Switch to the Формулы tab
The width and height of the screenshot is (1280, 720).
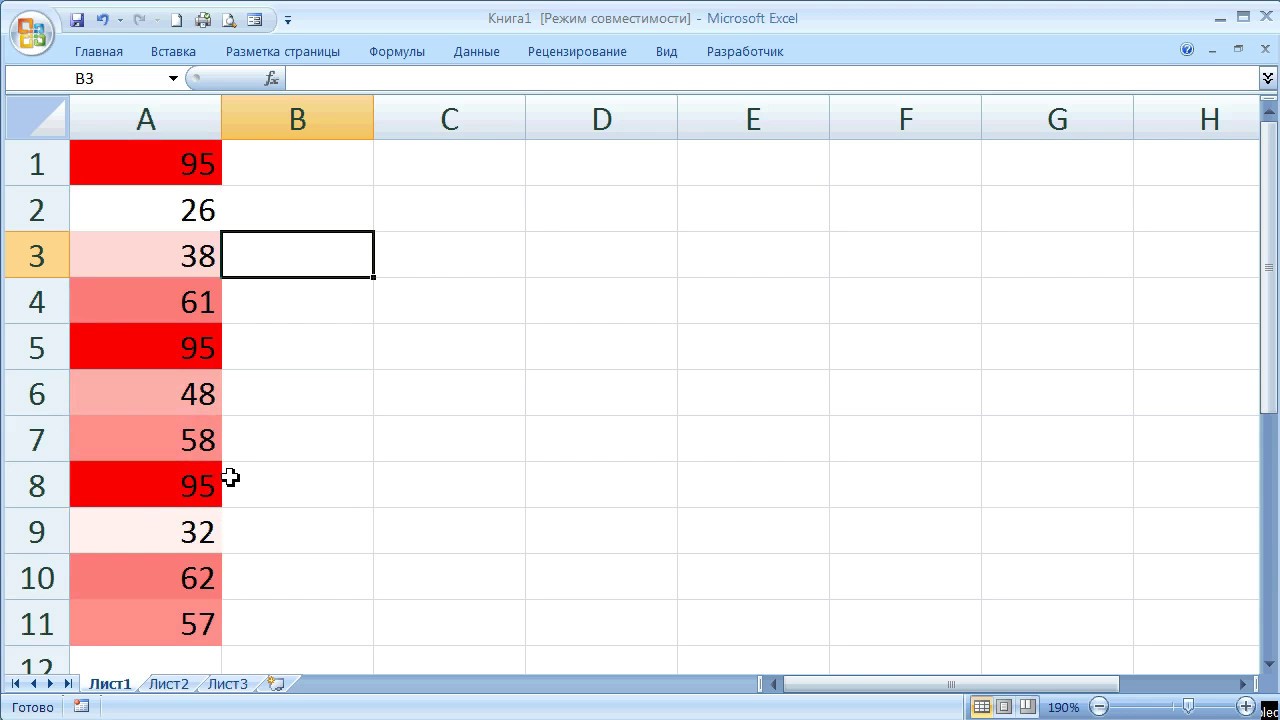[x=397, y=51]
